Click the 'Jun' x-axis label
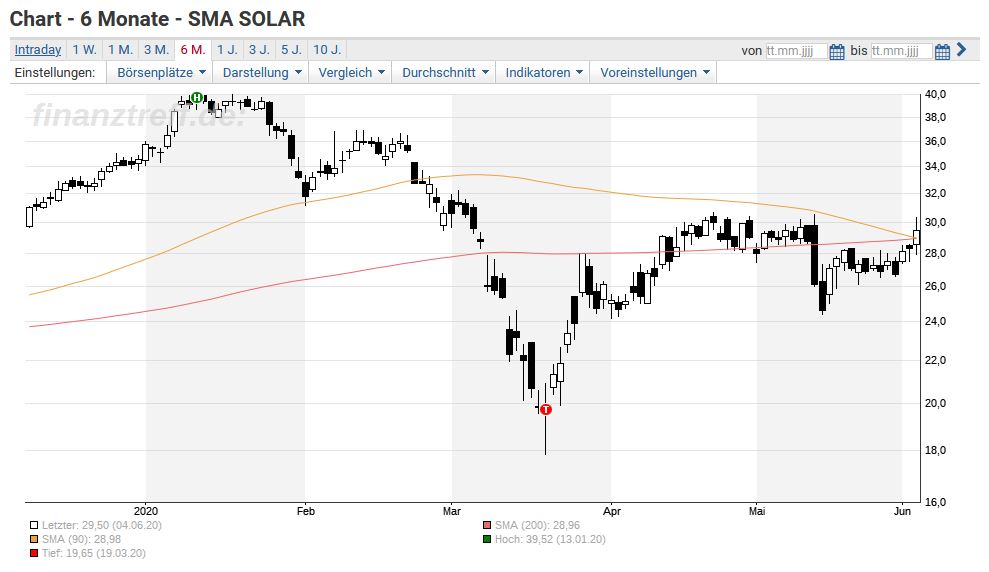This screenshot has height=572, width=989. [x=902, y=511]
